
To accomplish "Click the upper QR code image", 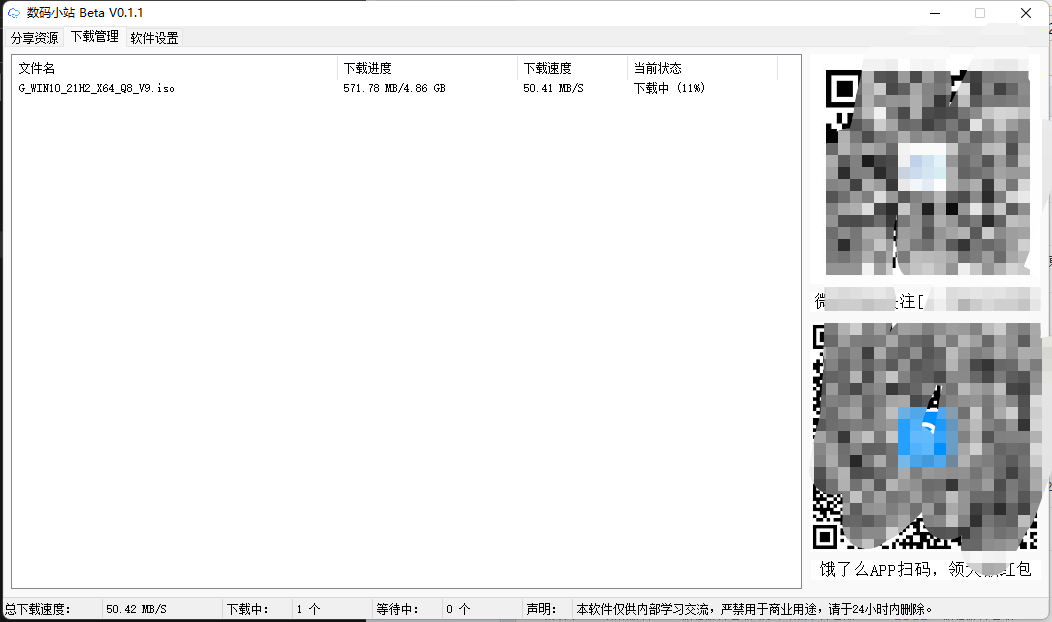I will [x=927, y=170].
